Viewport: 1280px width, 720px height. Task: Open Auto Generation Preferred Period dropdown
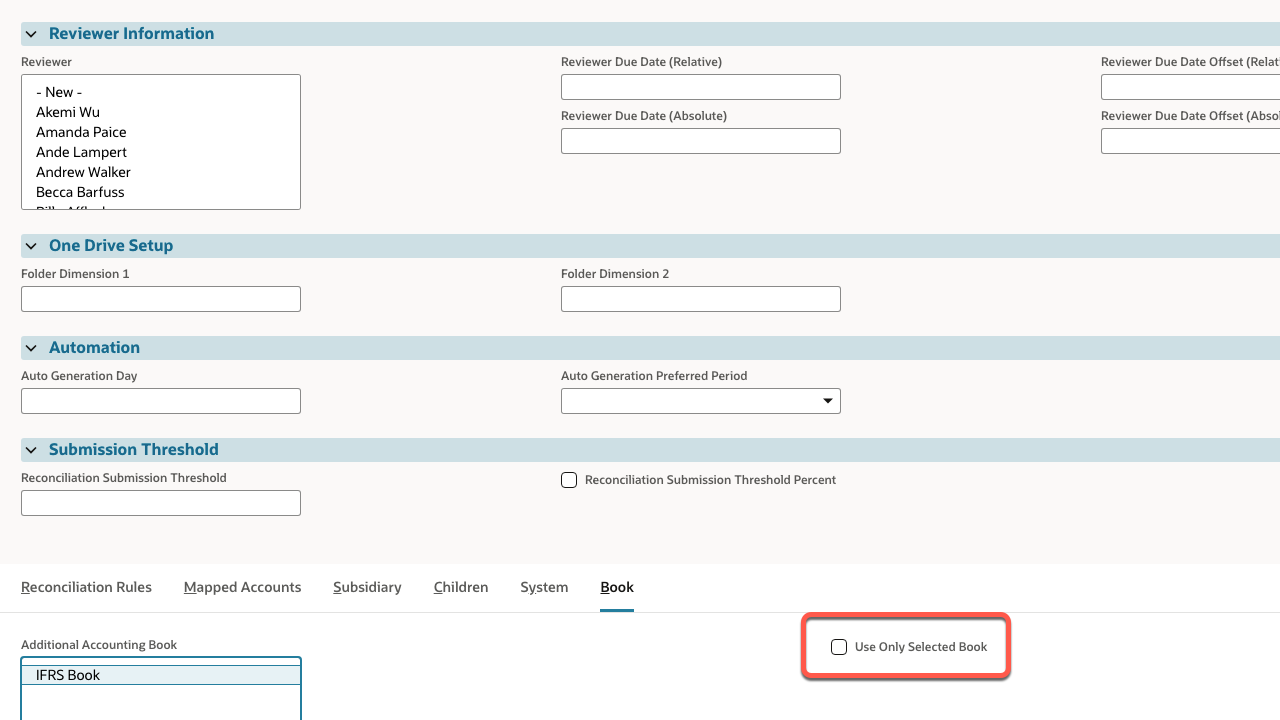tap(700, 401)
